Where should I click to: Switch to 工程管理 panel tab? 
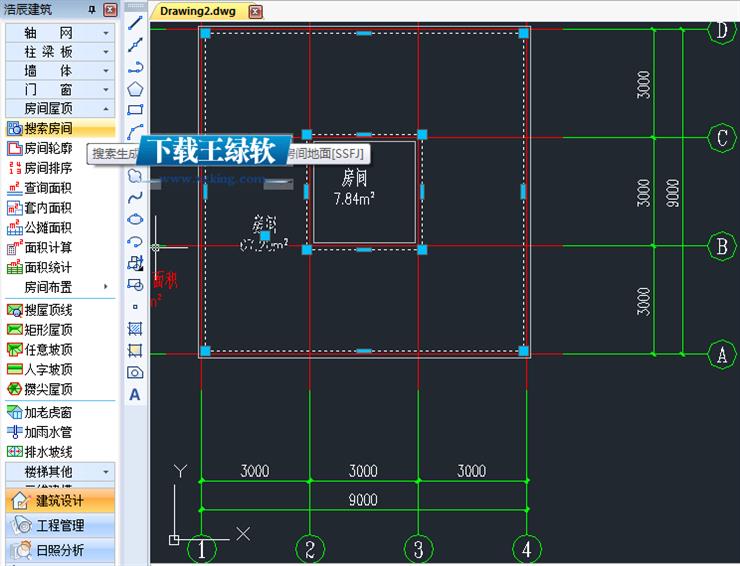(x=60, y=525)
